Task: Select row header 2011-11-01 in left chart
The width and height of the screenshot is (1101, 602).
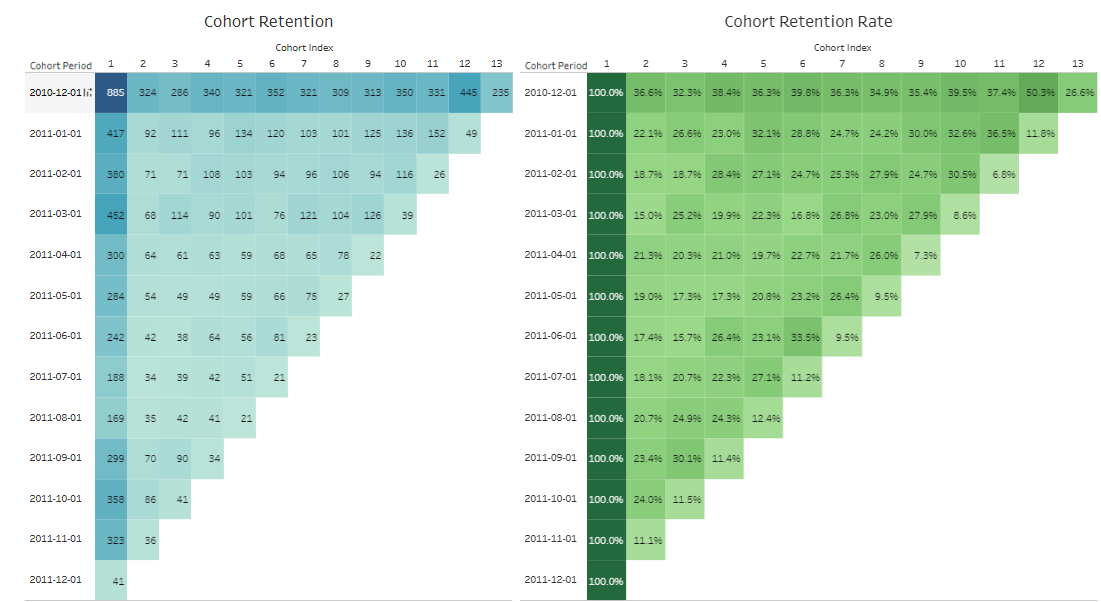Action: (x=58, y=540)
